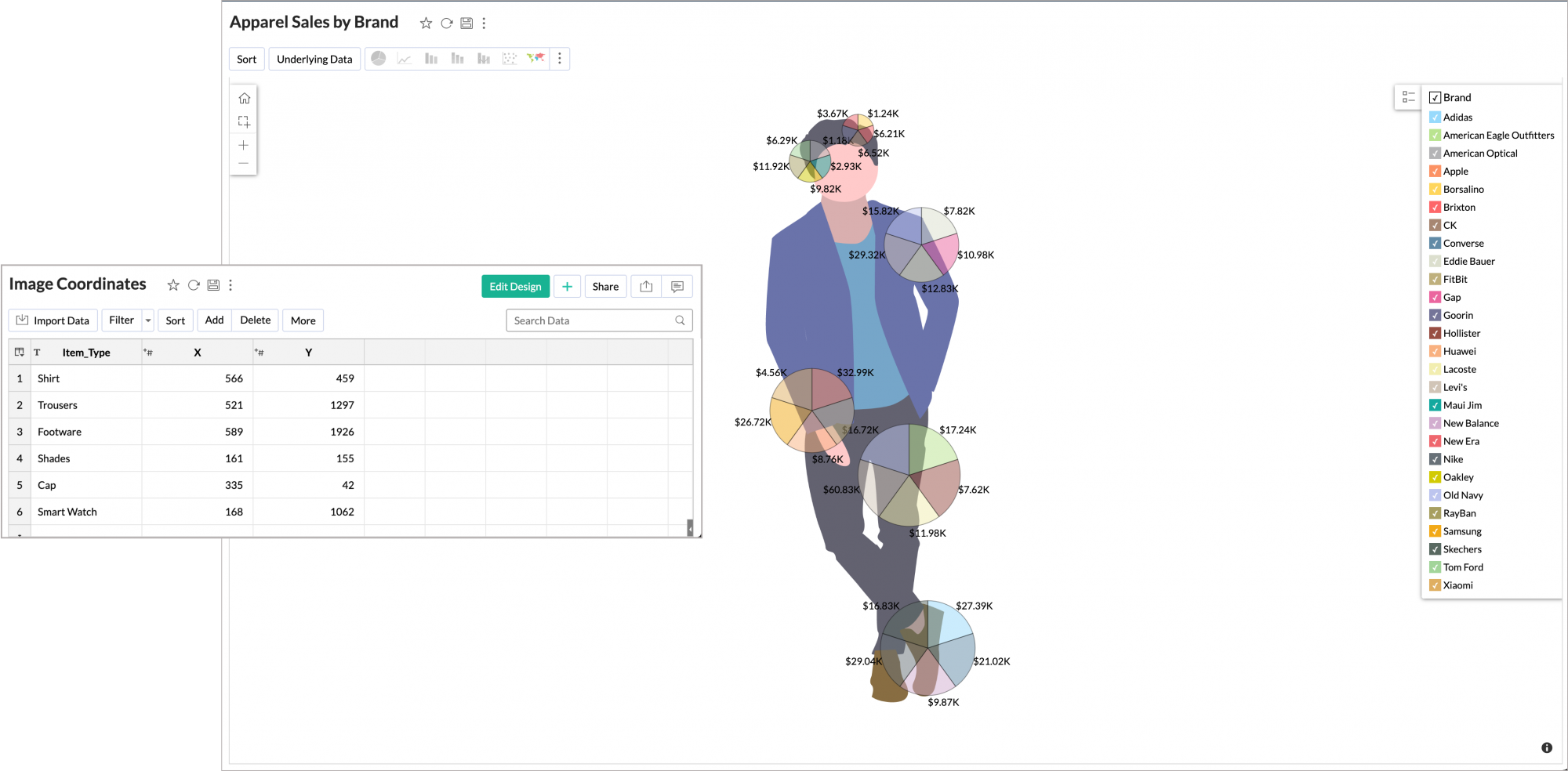This screenshot has width=1568, height=771.
Task: Open the More menu in table toolbar
Action: pos(303,320)
